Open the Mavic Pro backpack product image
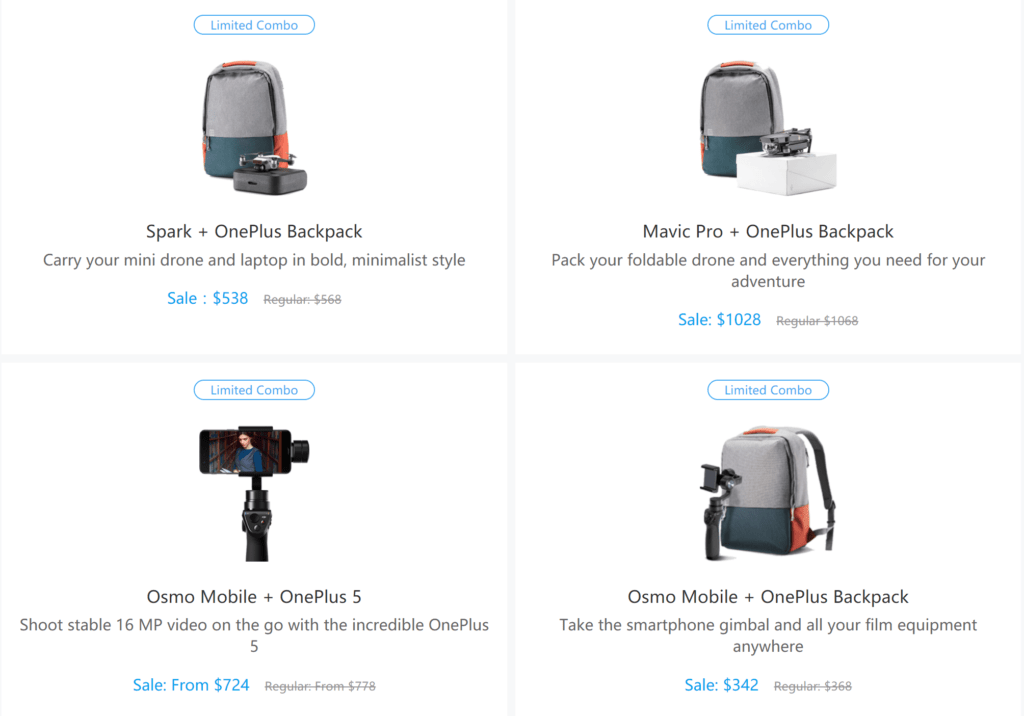Screen dimensions: 1024x716 pyautogui.click(x=767, y=128)
